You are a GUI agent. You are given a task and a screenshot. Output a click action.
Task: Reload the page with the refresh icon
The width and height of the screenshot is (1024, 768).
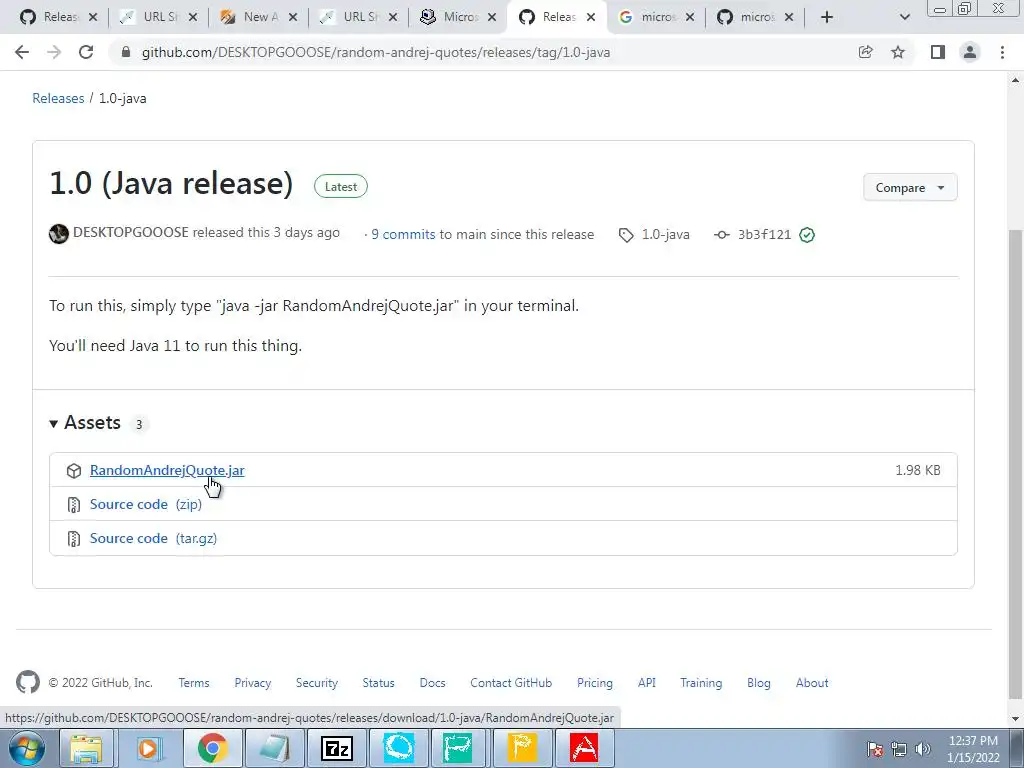(x=86, y=52)
